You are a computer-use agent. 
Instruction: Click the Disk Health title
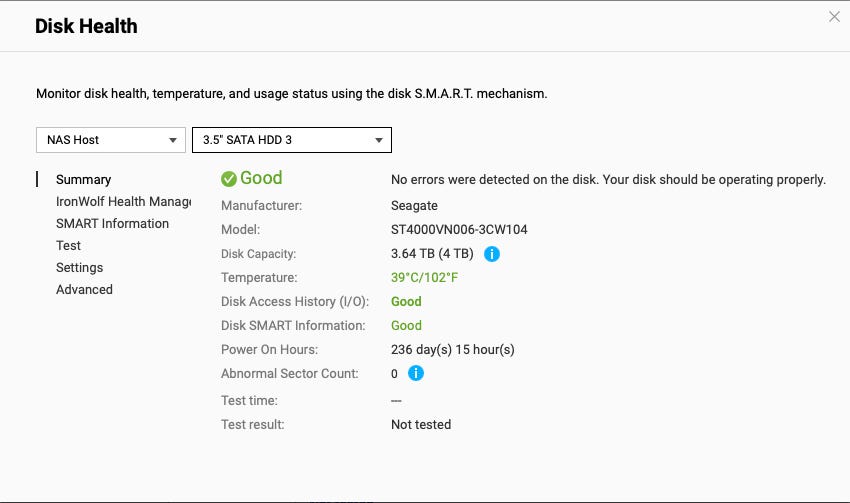(86, 27)
